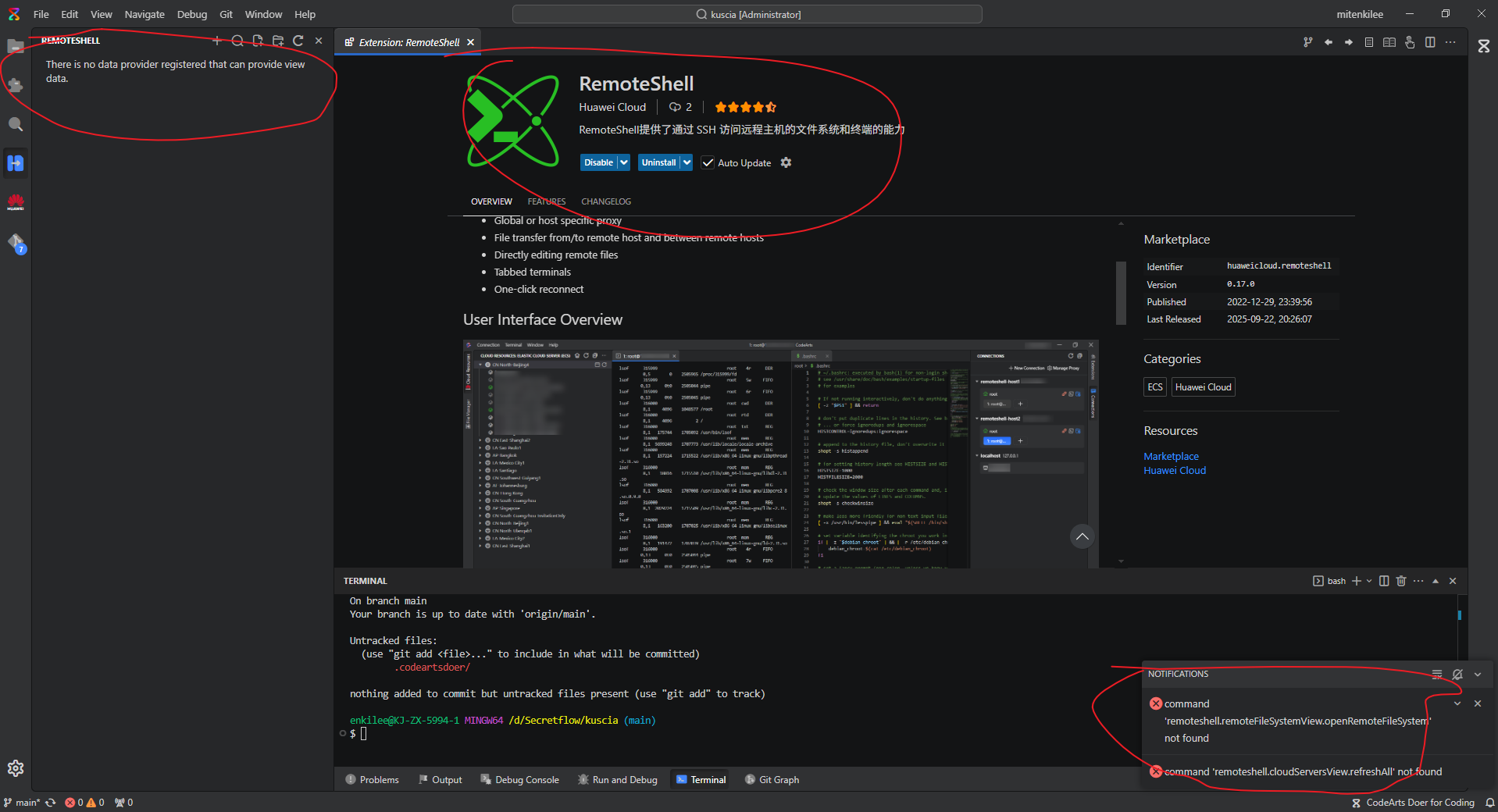Open the terminal launch profile dropdown

coord(1369,581)
